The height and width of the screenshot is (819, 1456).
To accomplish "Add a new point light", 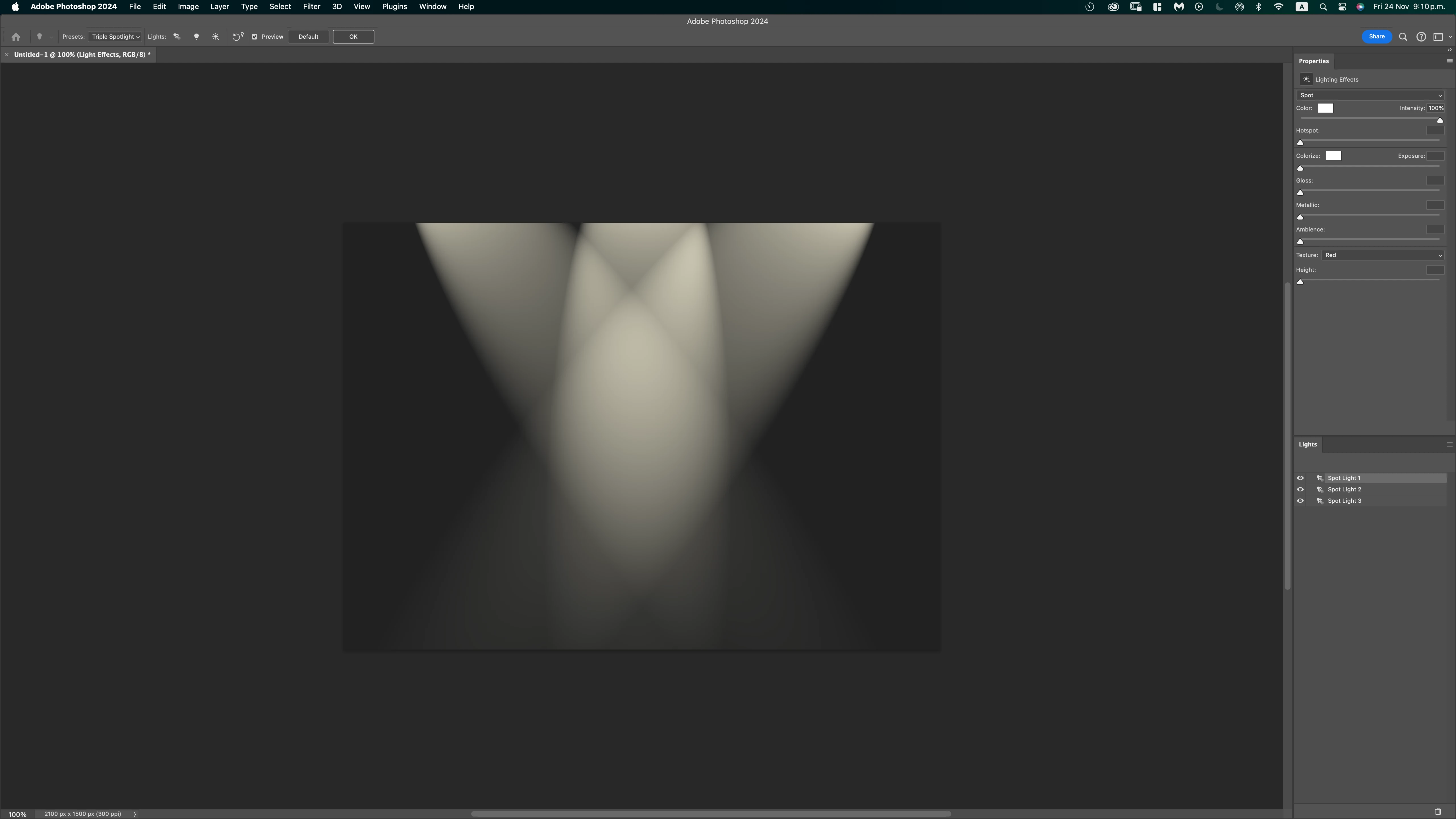I will click(x=196, y=37).
